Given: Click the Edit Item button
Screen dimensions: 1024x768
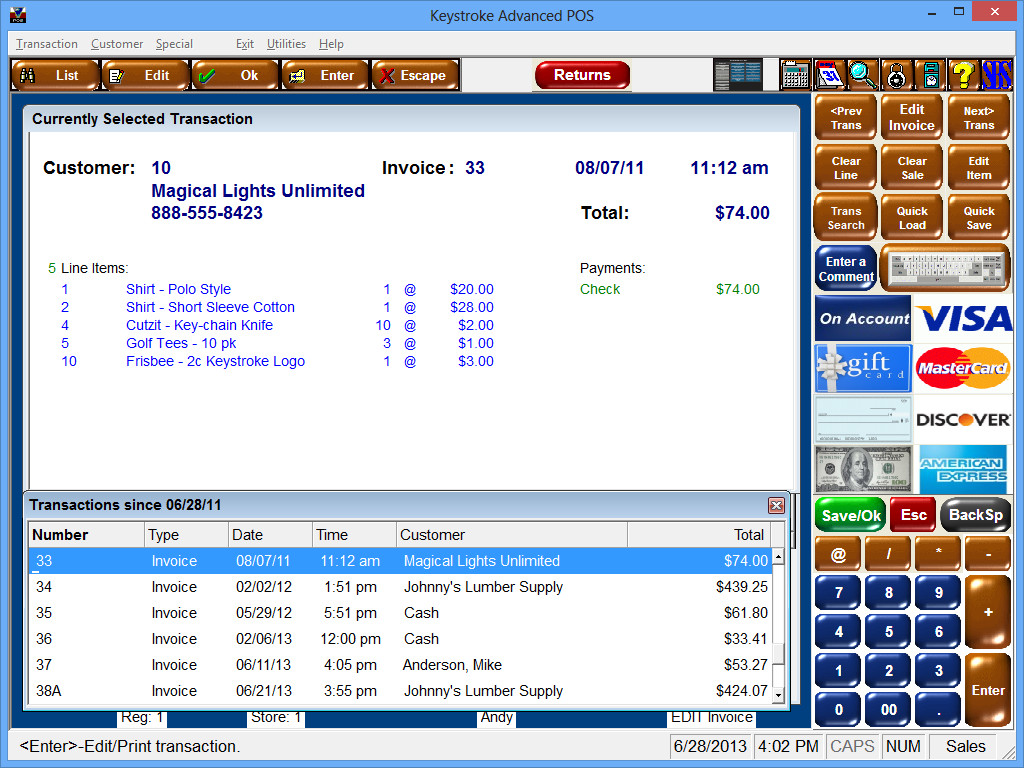Looking at the screenshot, I should pyautogui.click(x=978, y=168).
